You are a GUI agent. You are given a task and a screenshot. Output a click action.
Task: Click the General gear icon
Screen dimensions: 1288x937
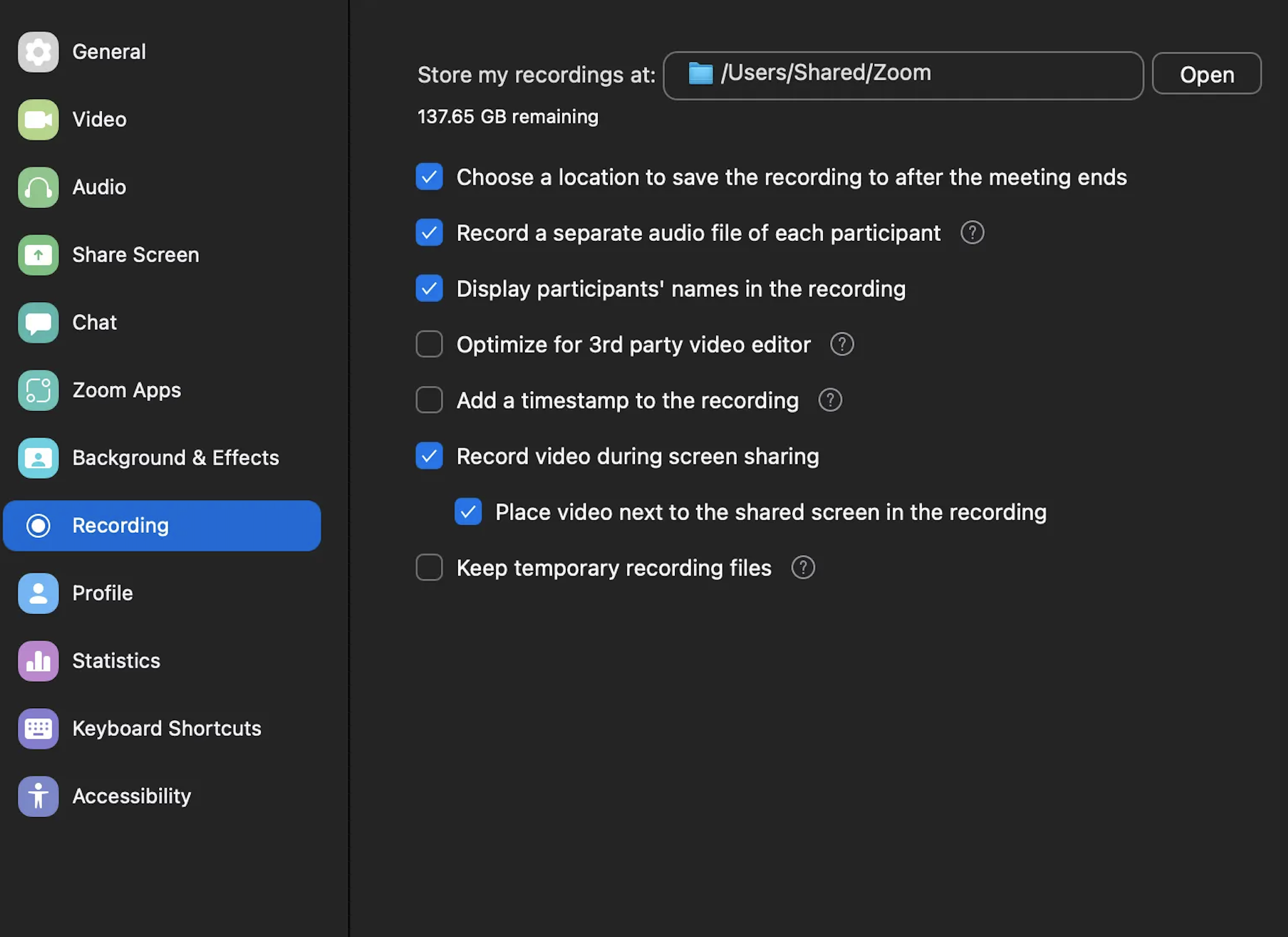[38, 52]
